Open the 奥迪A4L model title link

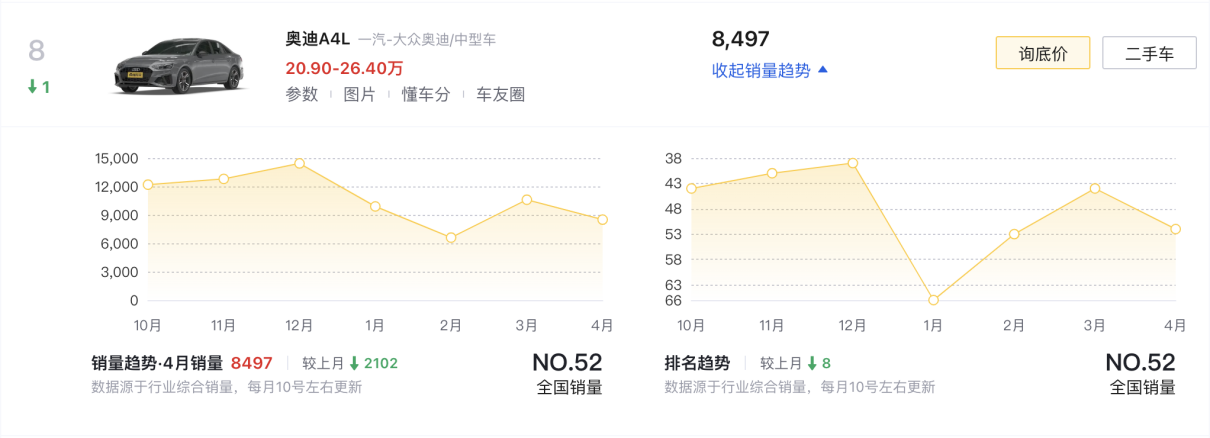[x=316, y=40]
